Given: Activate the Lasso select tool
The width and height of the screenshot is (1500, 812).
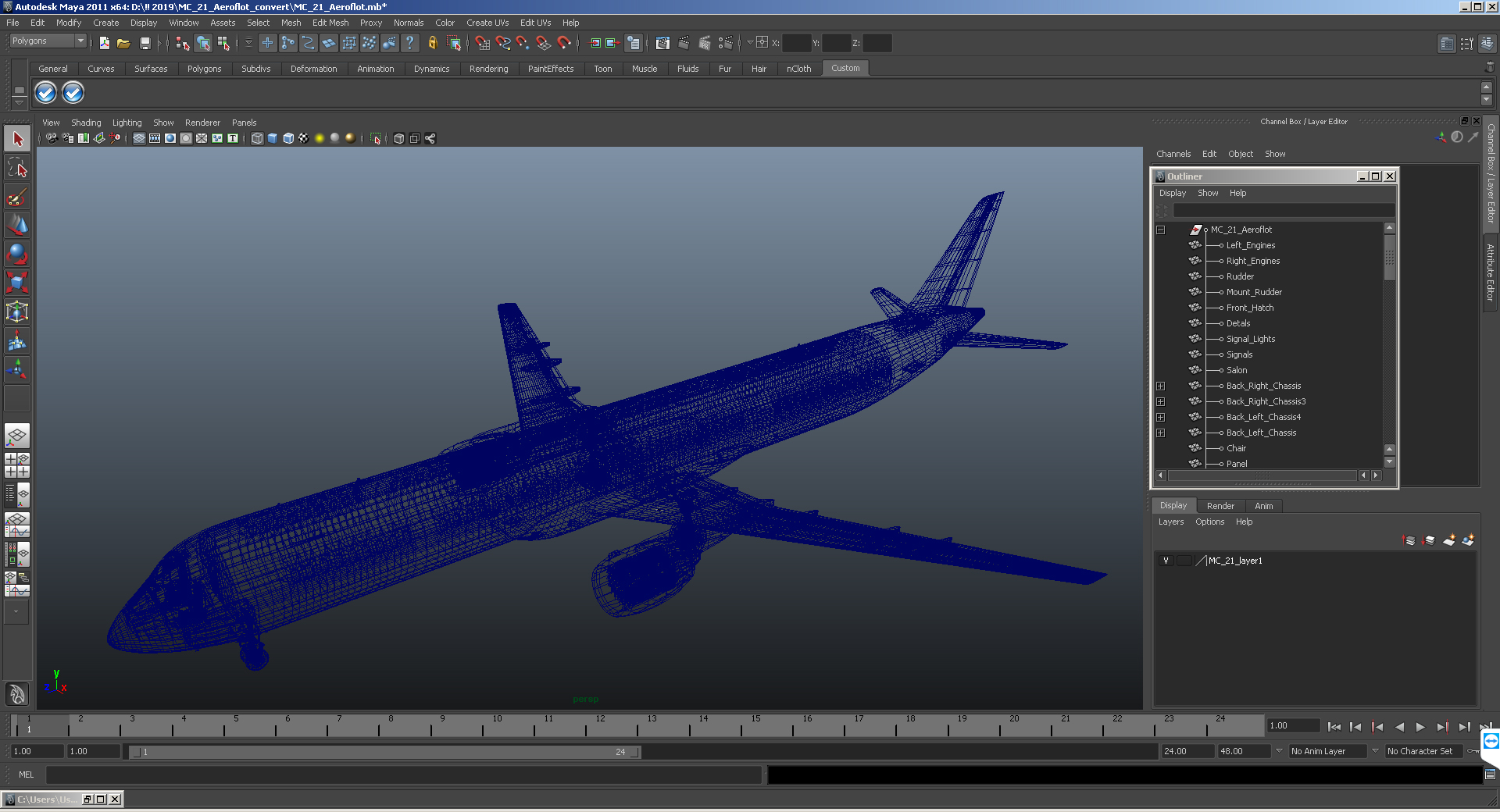Looking at the screenshot, I should (17, 168).
